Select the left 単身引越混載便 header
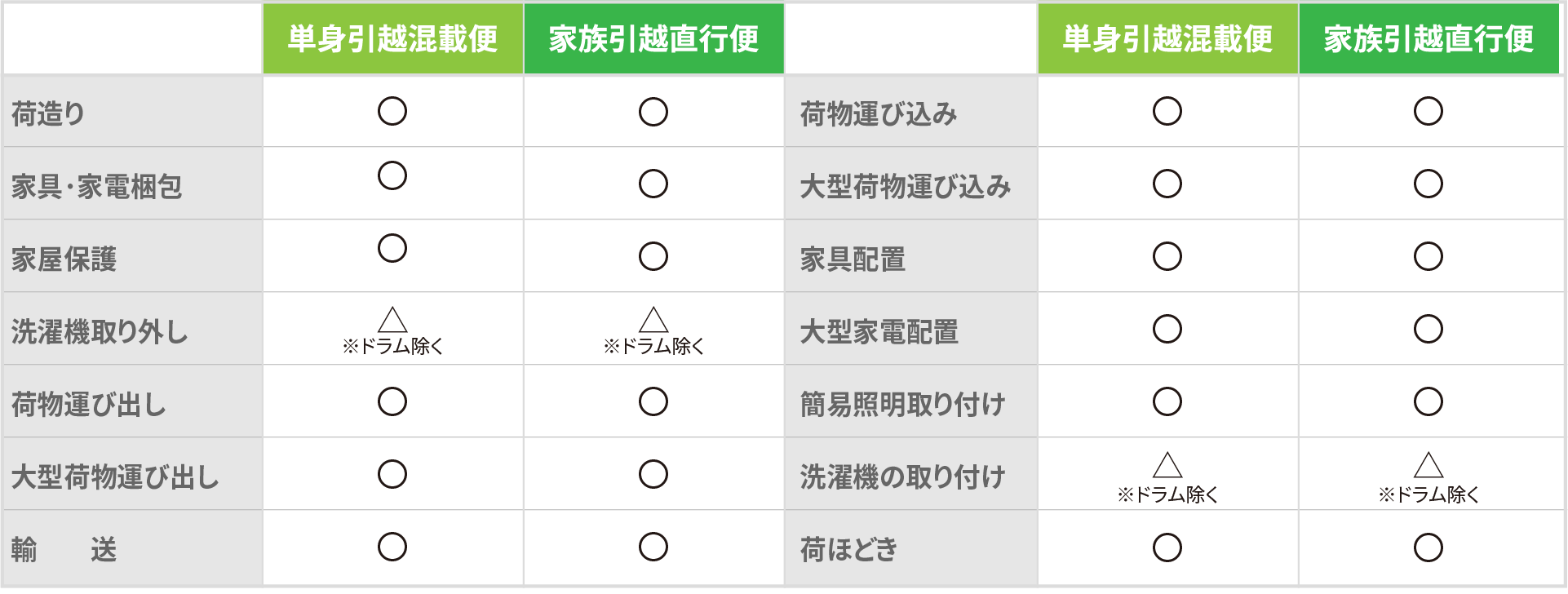 pyautogui.click(x=392, y=38)
